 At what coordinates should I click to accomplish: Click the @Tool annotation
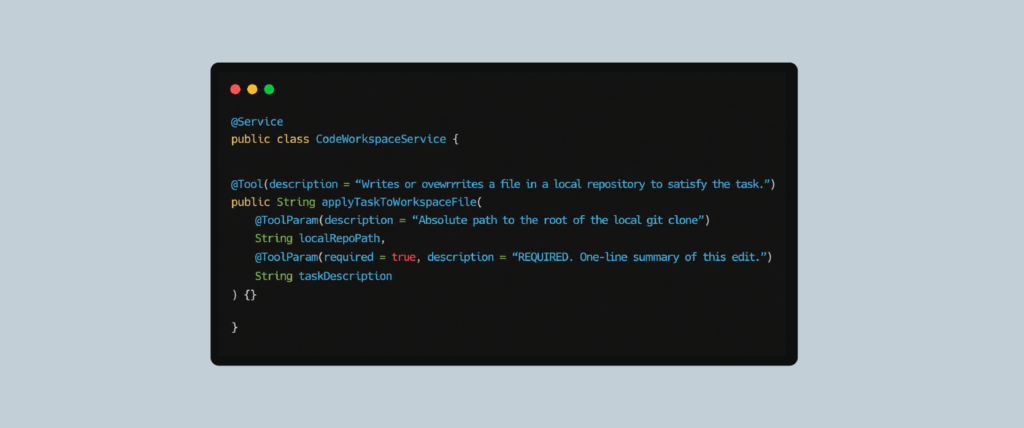click(x=246, y=184)
